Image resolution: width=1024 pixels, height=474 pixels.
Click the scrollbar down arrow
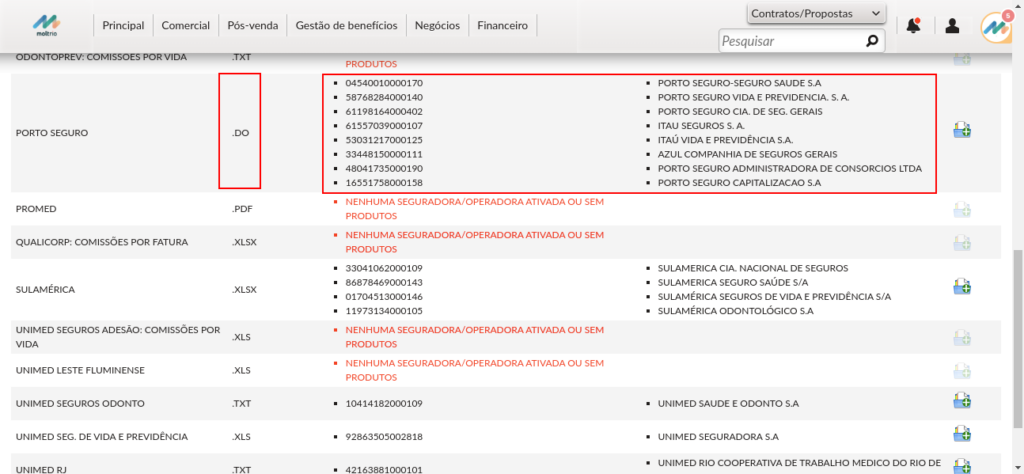1017,467
